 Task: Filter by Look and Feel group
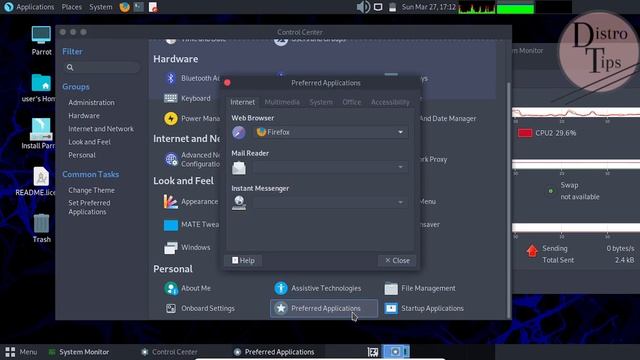(89, 142)
